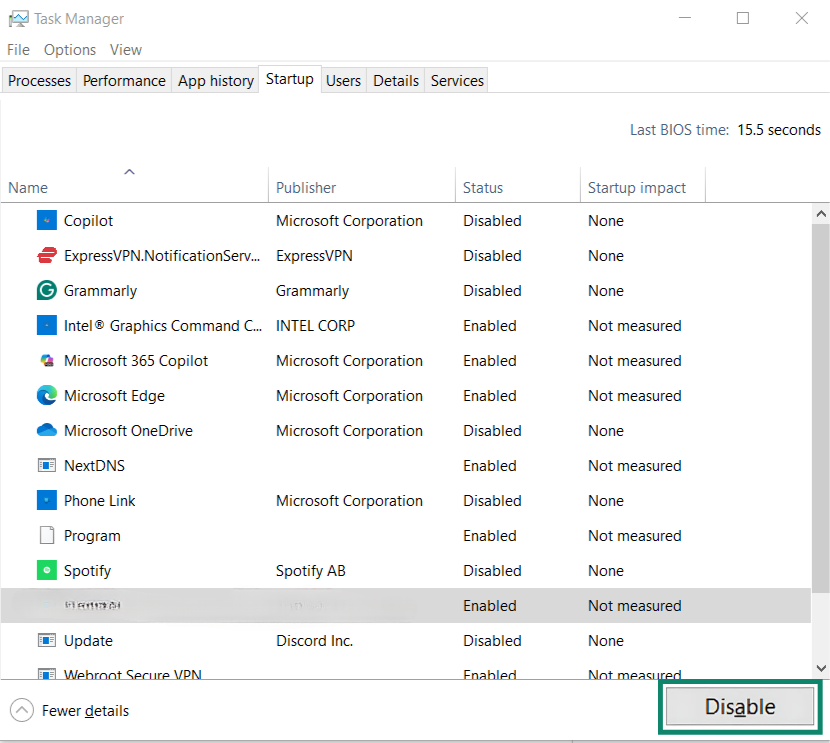Click the Webroot Secure VPN entry
Viewport: 830px width, 743px height.
click(x=132, y=674)
